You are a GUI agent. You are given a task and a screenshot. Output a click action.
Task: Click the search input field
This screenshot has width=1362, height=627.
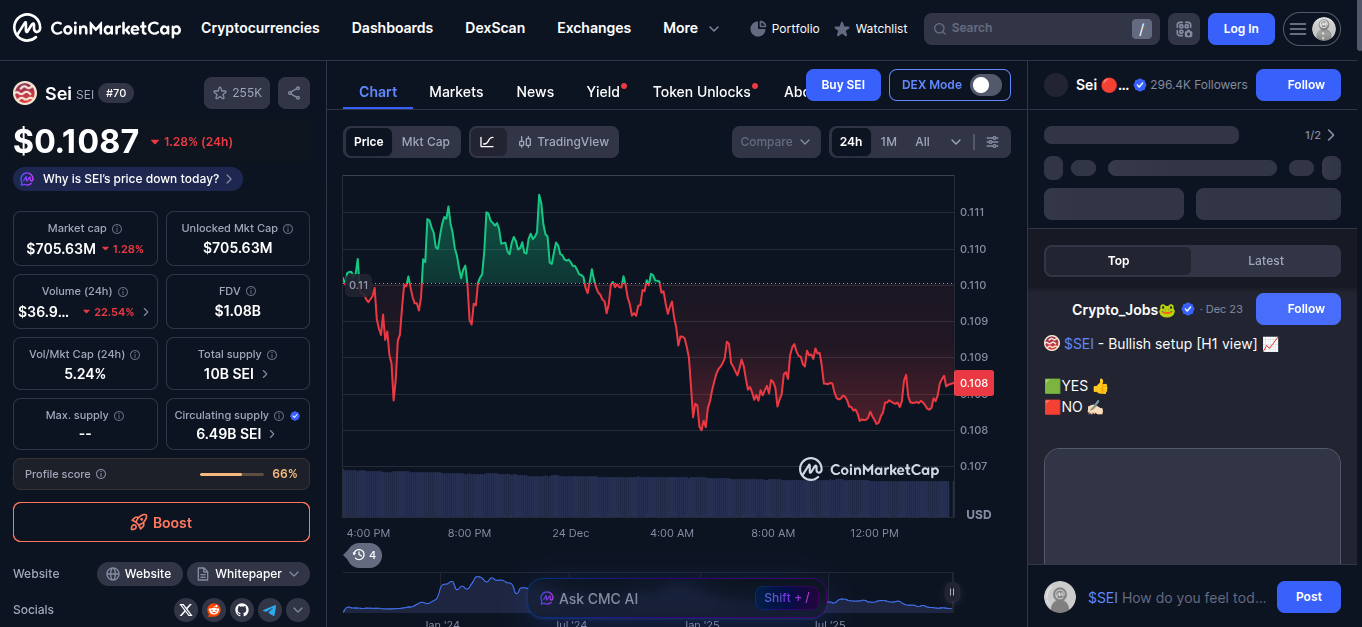pyautogui.click(x=1030, y=28)
